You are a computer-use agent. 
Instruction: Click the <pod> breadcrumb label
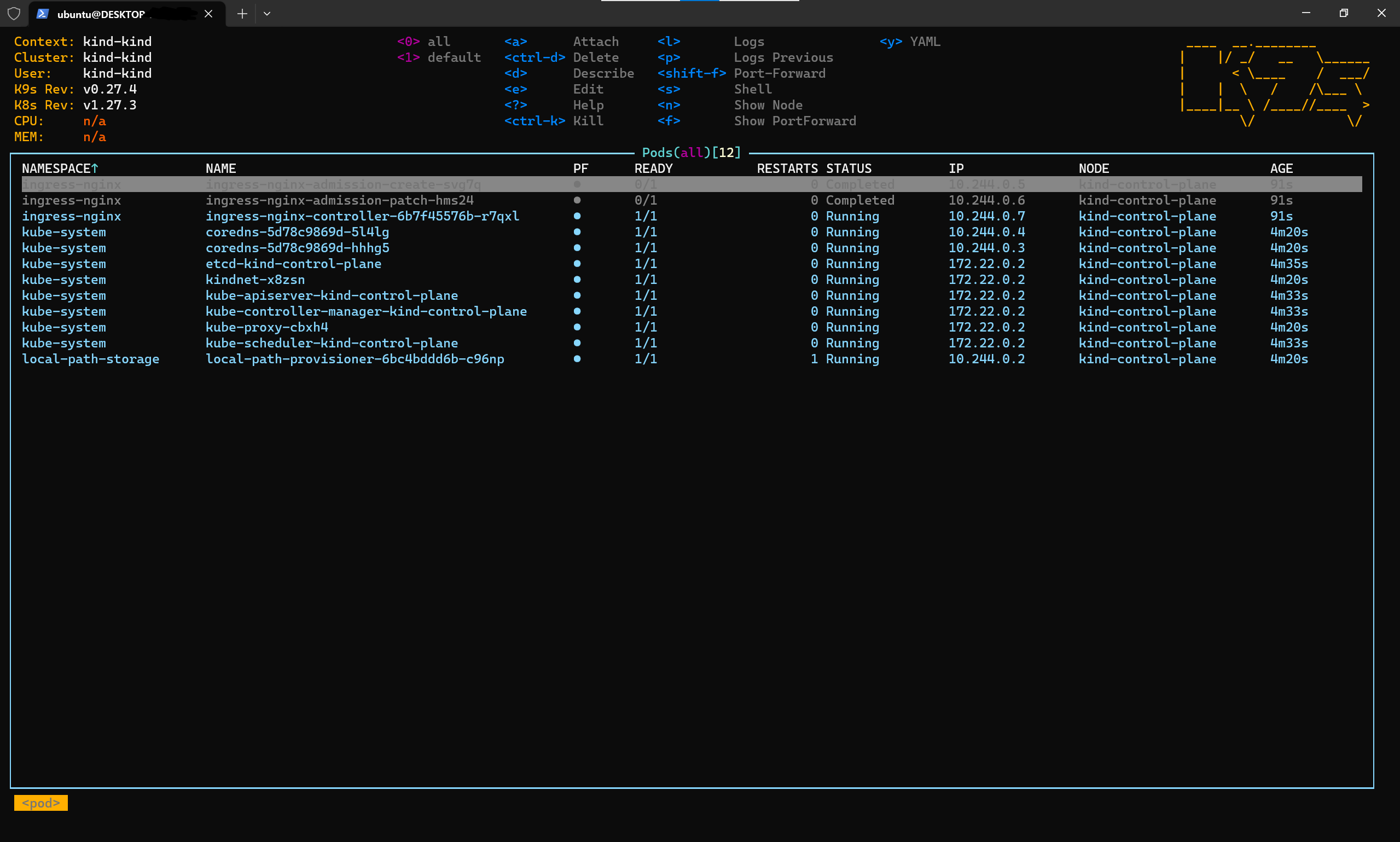(41, 803)
